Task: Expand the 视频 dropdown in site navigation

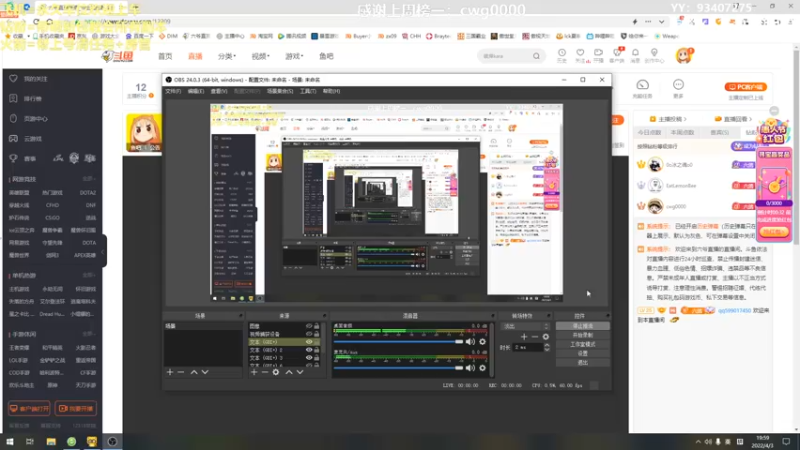Action: (x=261, y=56)
